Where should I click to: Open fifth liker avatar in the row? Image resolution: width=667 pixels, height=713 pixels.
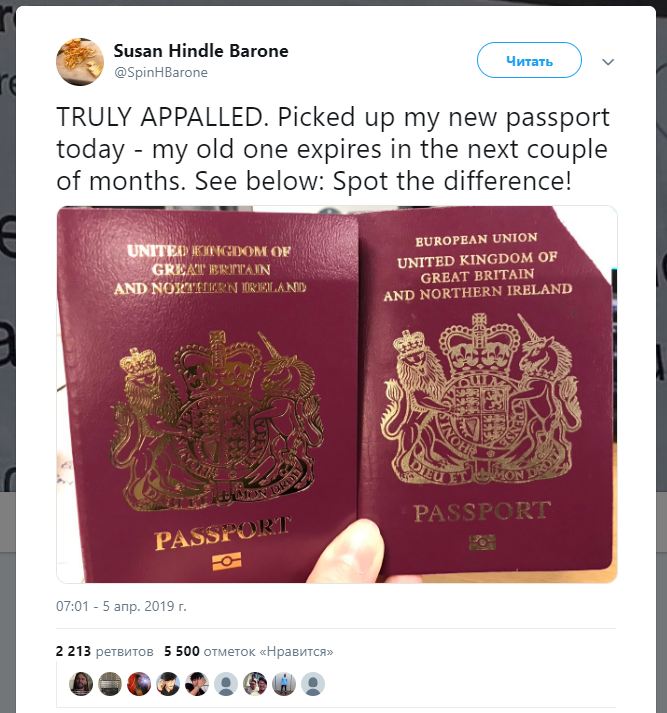197,684
